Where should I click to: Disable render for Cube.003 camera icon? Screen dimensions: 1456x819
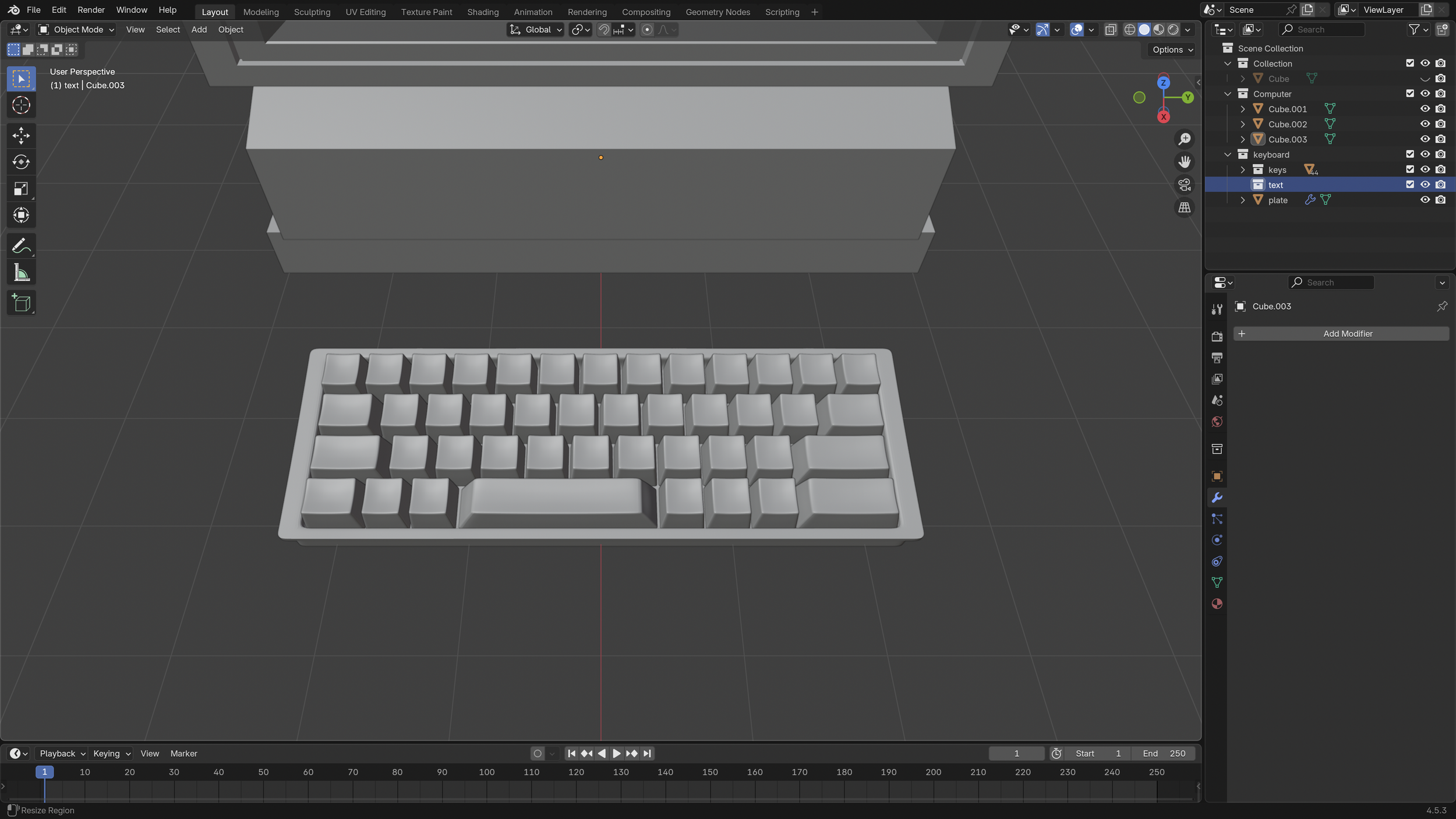click(1440, 139)
